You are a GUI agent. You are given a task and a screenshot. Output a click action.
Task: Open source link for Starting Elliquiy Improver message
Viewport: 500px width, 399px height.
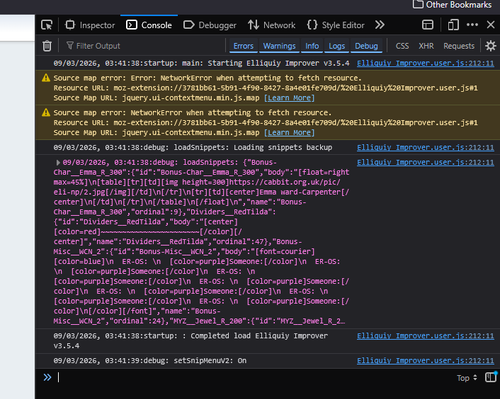pos(425,63)
